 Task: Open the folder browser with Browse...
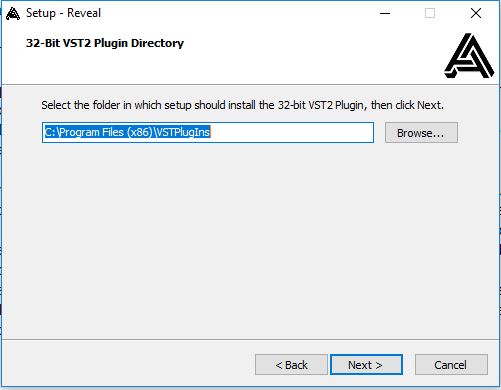point(421,133)
